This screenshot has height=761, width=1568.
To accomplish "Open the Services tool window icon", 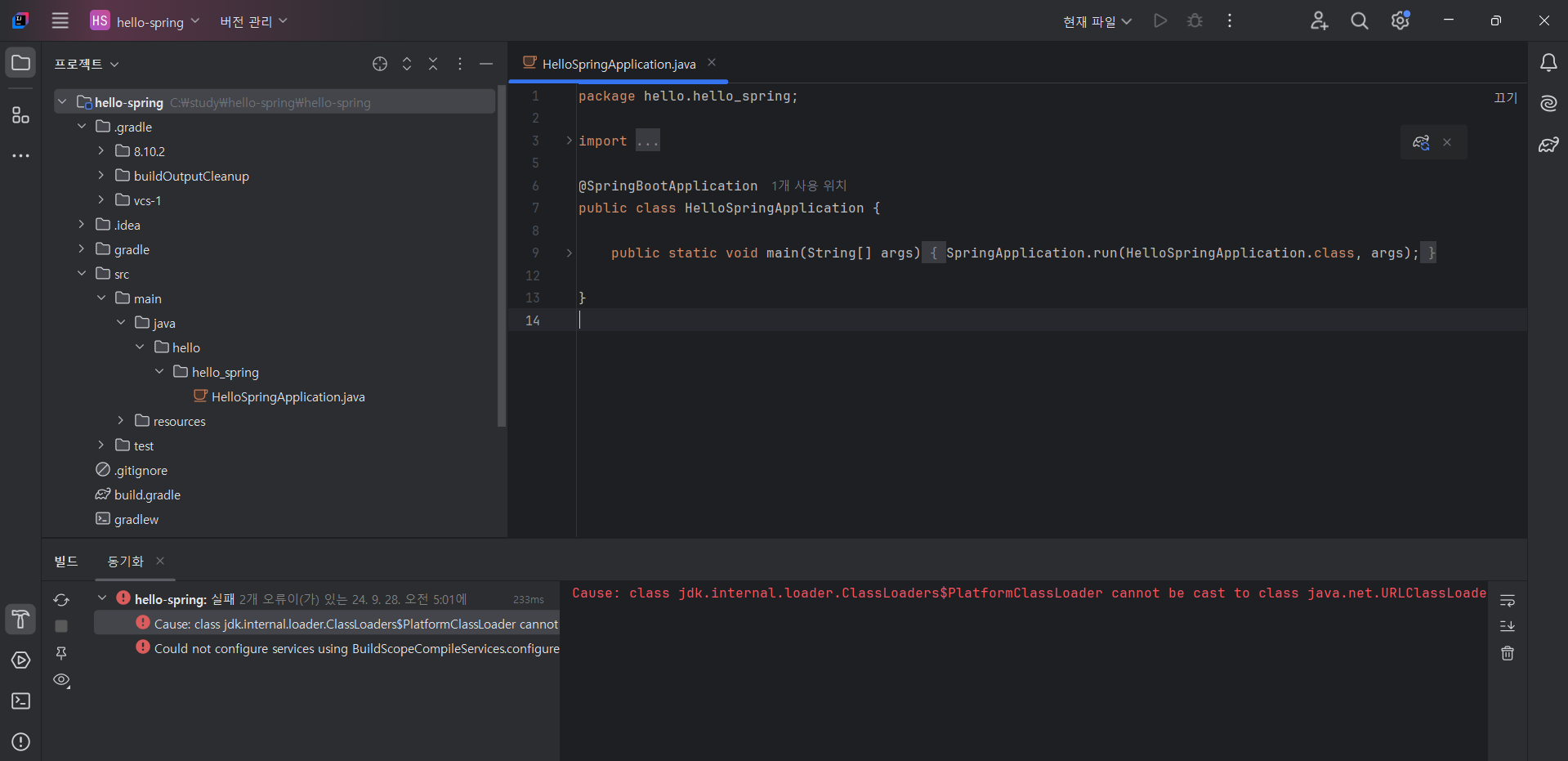I will pyautogui.click(x=20, y=660).
